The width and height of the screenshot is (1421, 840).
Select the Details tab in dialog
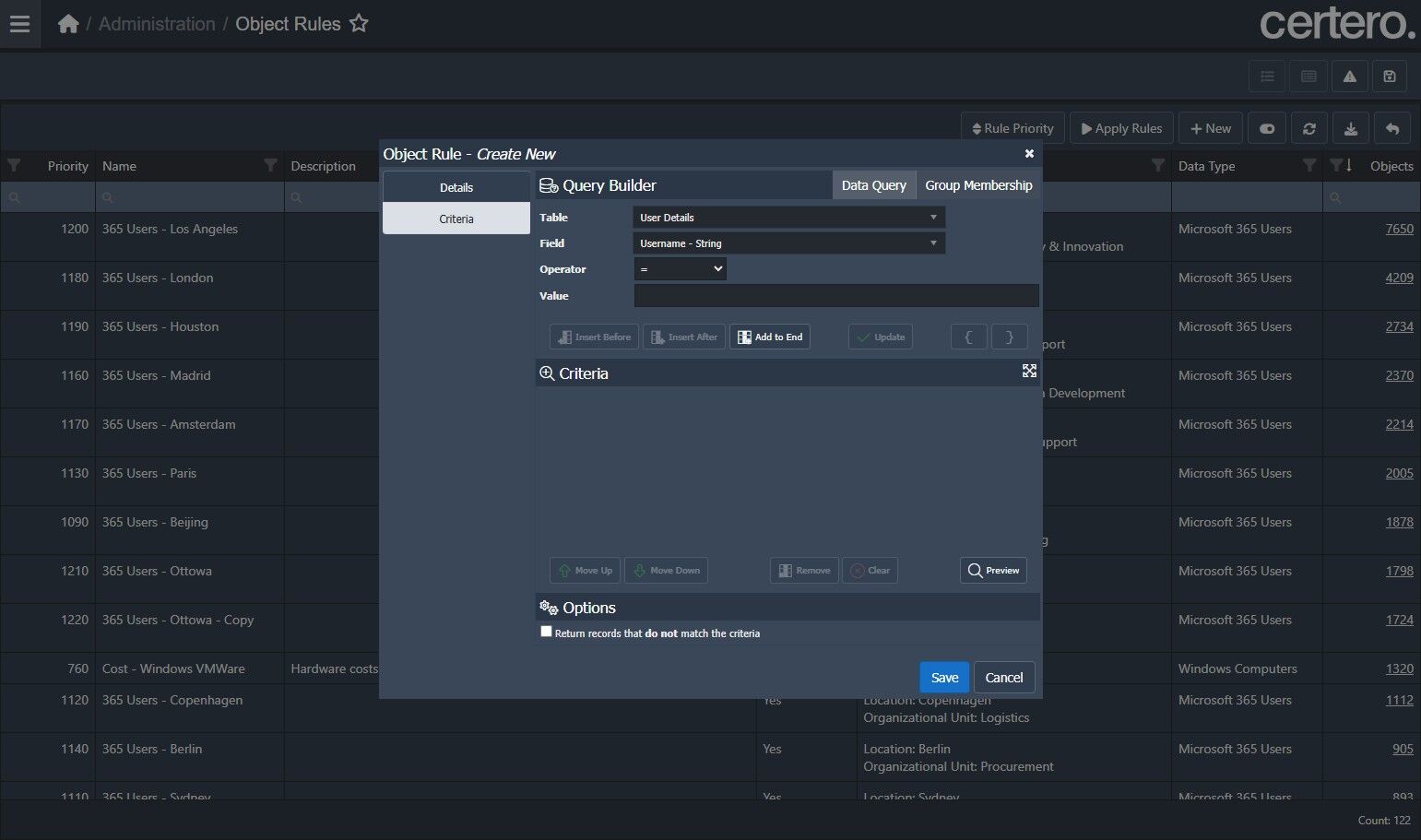pyautogui.click(x=456, y=187)
